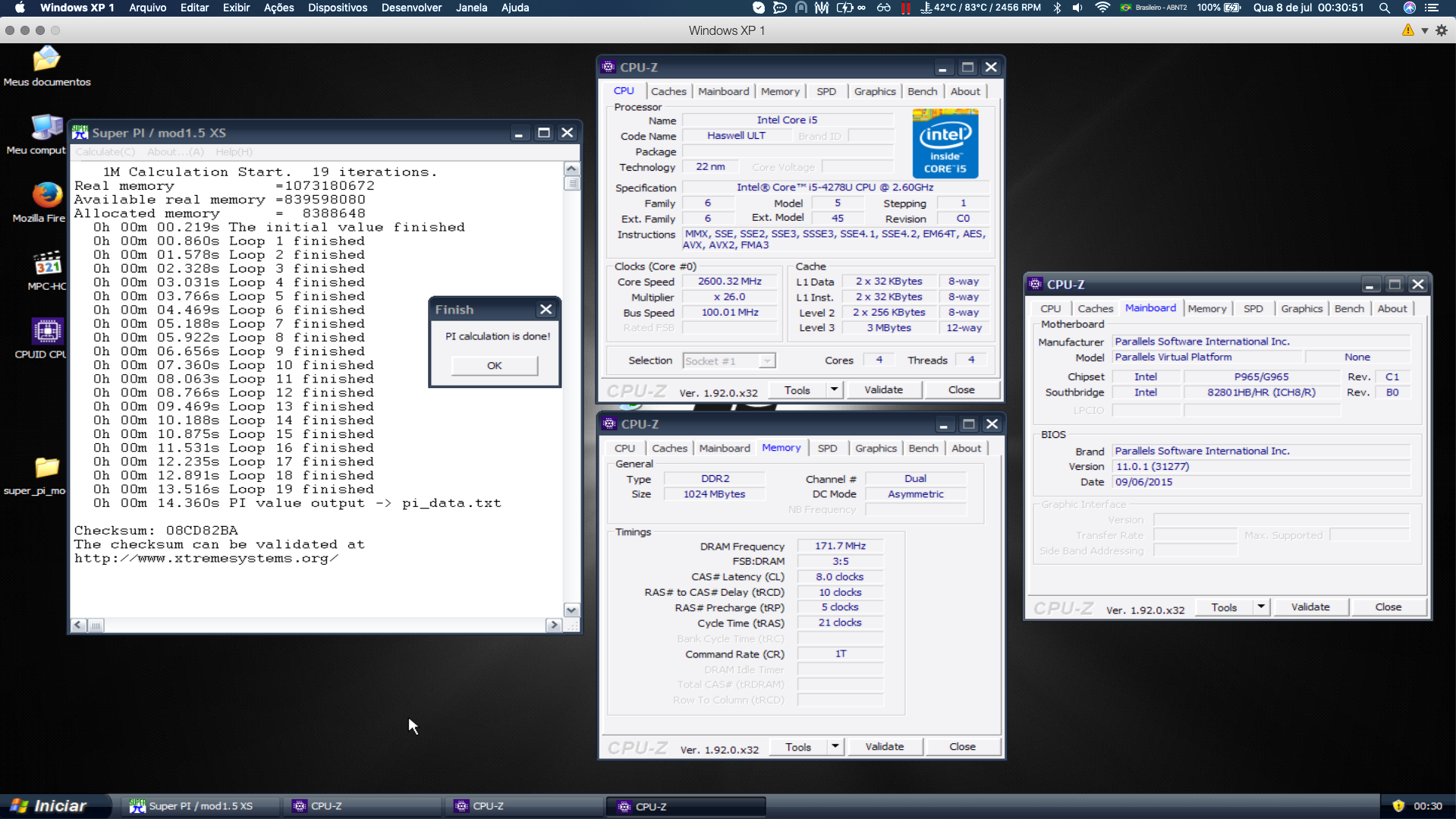The image size is (1456, 819).
Task: Open the Wi-Fi status menu
Action: (1102, 8)
